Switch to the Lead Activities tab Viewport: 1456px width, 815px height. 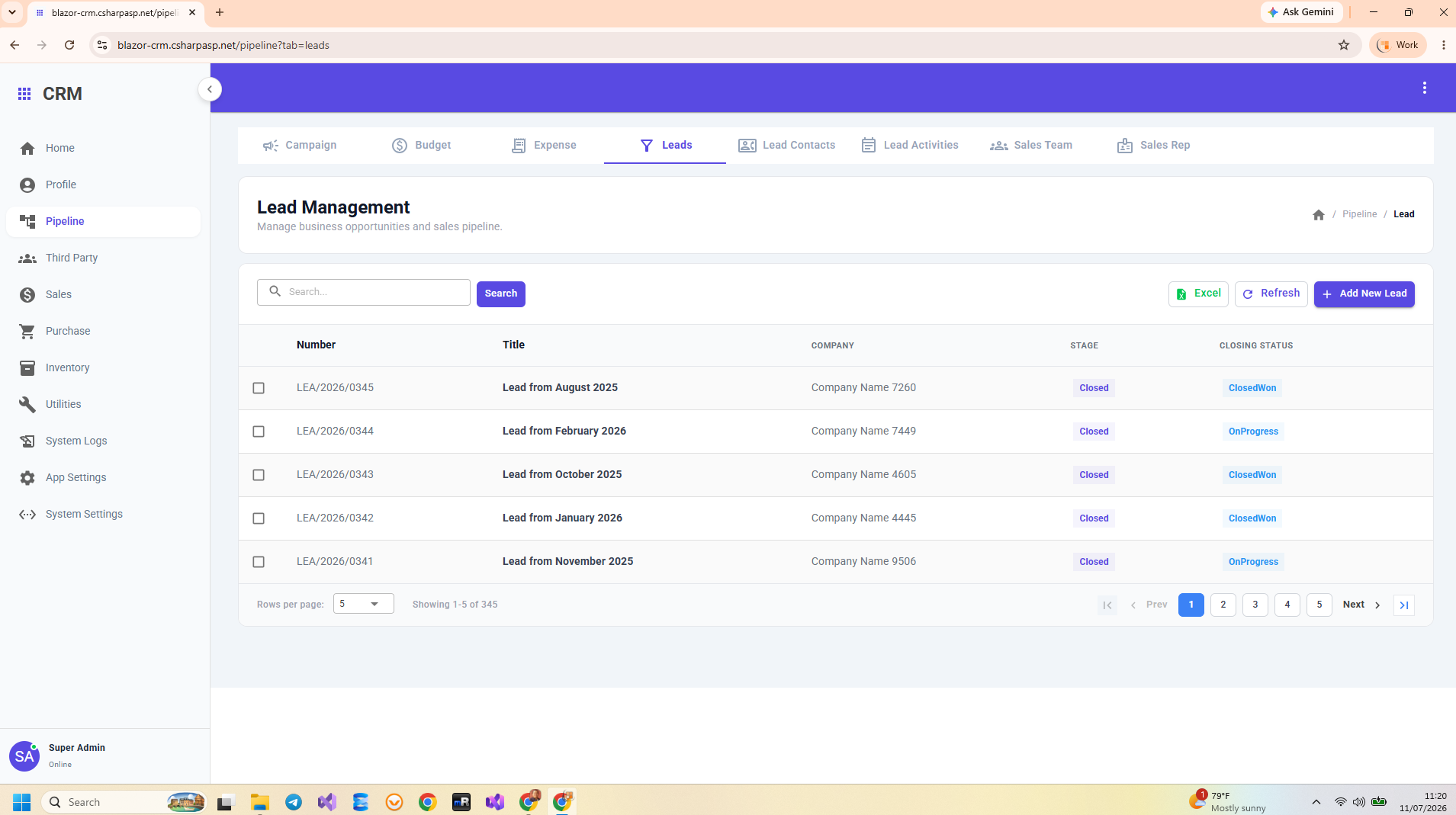(910, 146)
